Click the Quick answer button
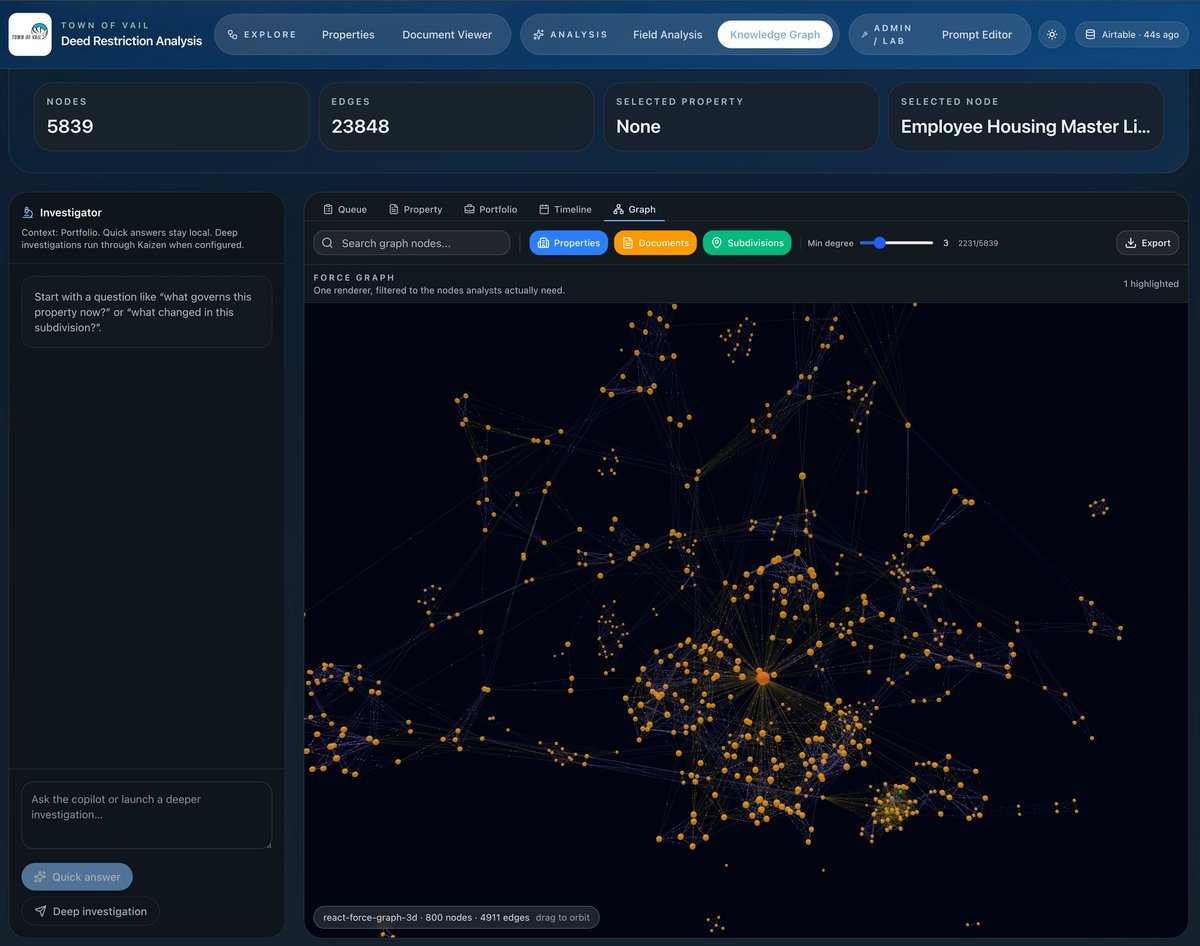The image size is (1200, 946). (77, 877)
